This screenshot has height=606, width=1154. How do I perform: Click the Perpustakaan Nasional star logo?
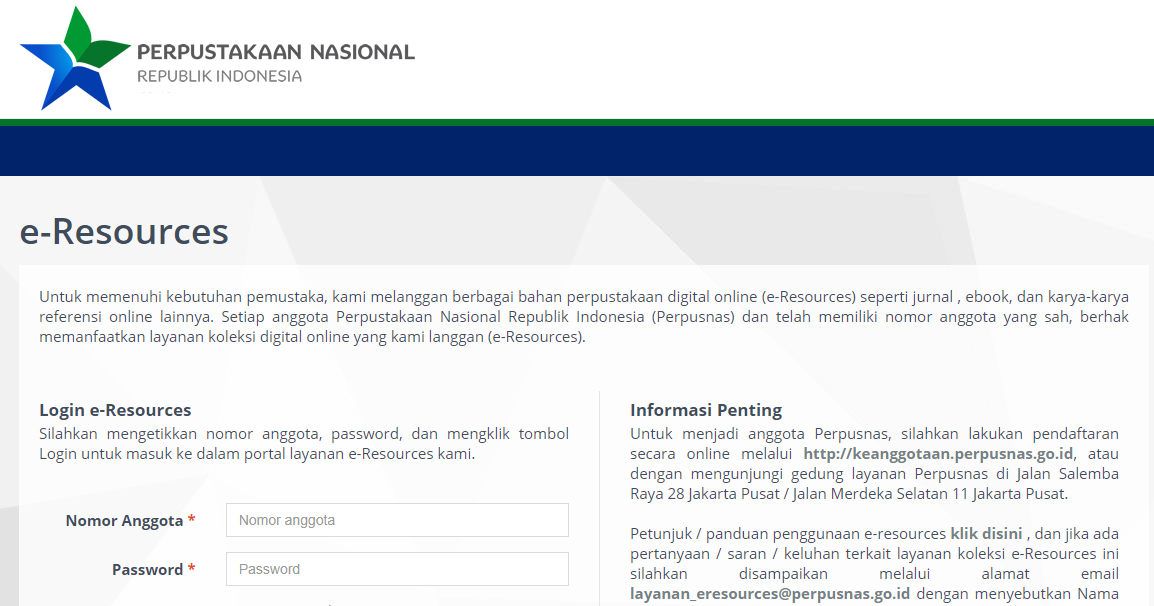point(75,59)
